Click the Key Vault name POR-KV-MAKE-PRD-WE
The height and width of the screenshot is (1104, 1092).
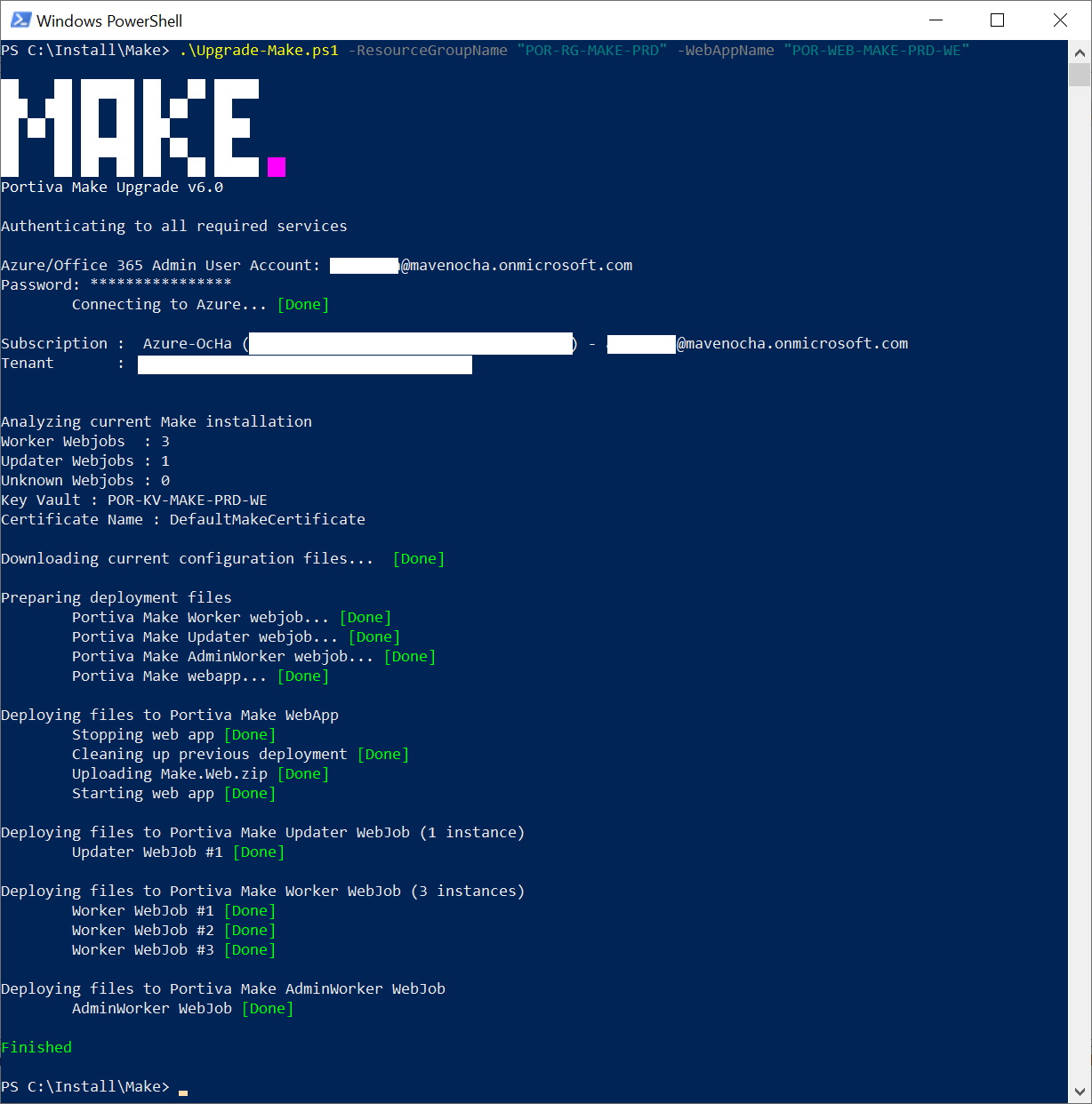pos(187,500)
